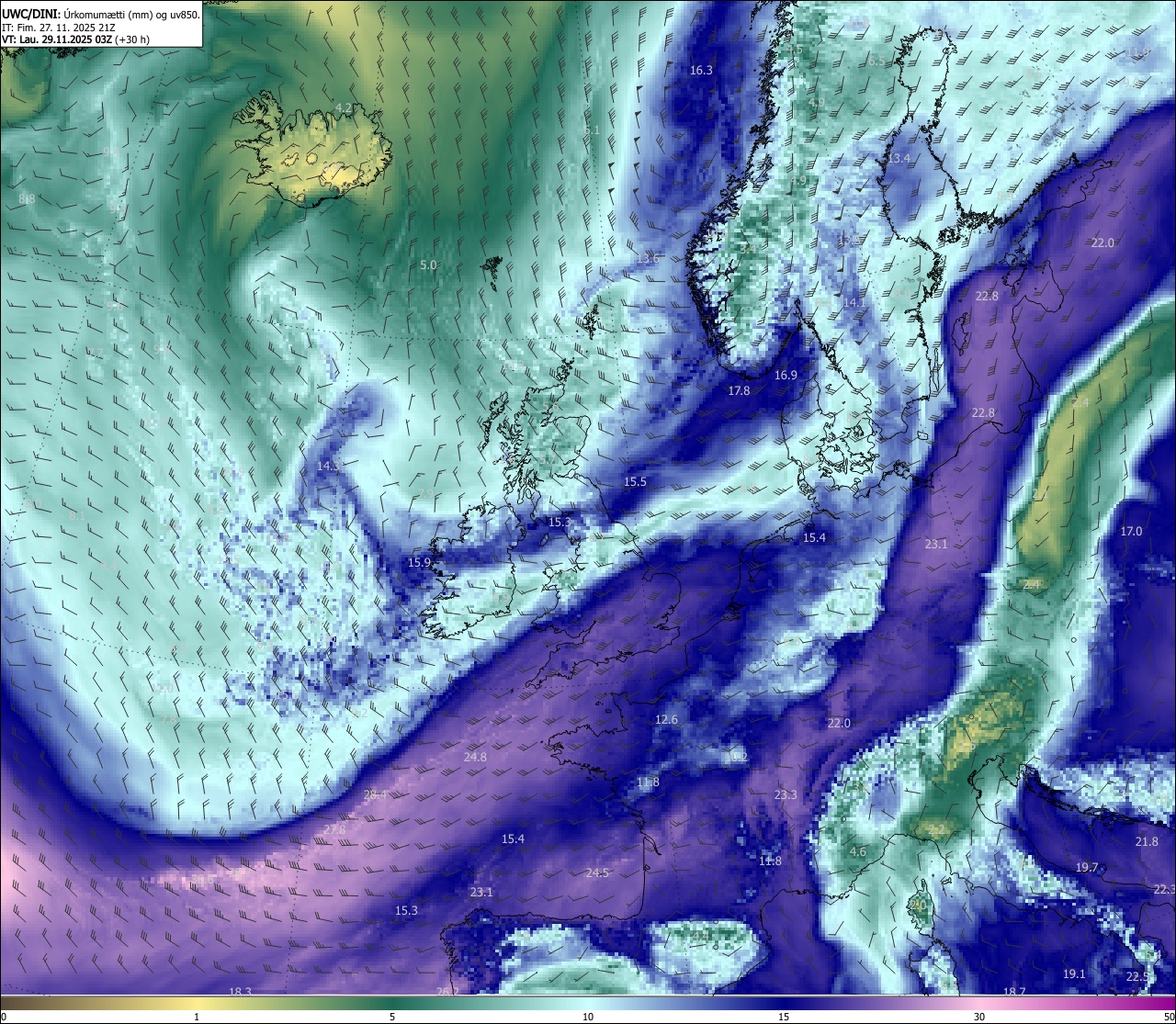Click the 15.9 value west of Ireland
Screen dimensions: 1176x1024
[419, 561]
